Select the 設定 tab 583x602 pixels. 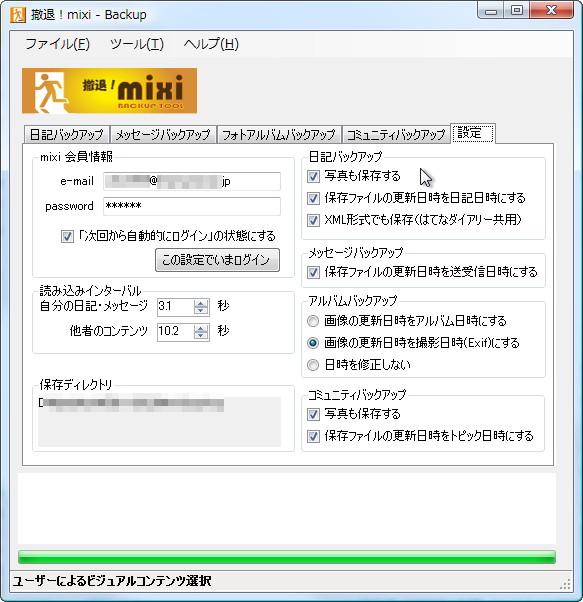(x=473, y=133)
